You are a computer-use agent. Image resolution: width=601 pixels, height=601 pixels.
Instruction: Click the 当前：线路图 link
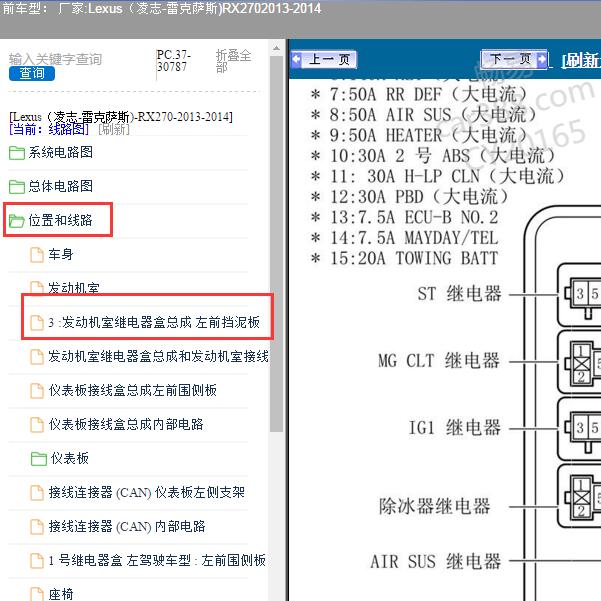tap(49, 129)
